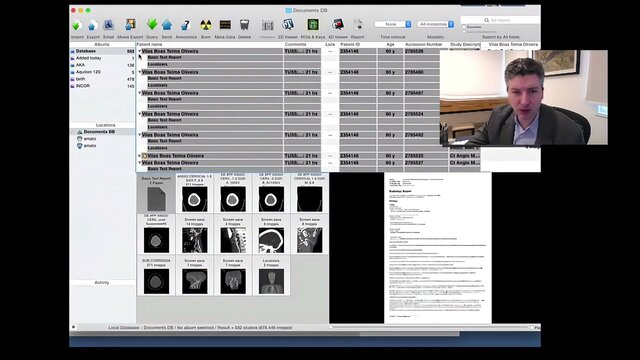Click the Search by All fields input

pos(500,20)
